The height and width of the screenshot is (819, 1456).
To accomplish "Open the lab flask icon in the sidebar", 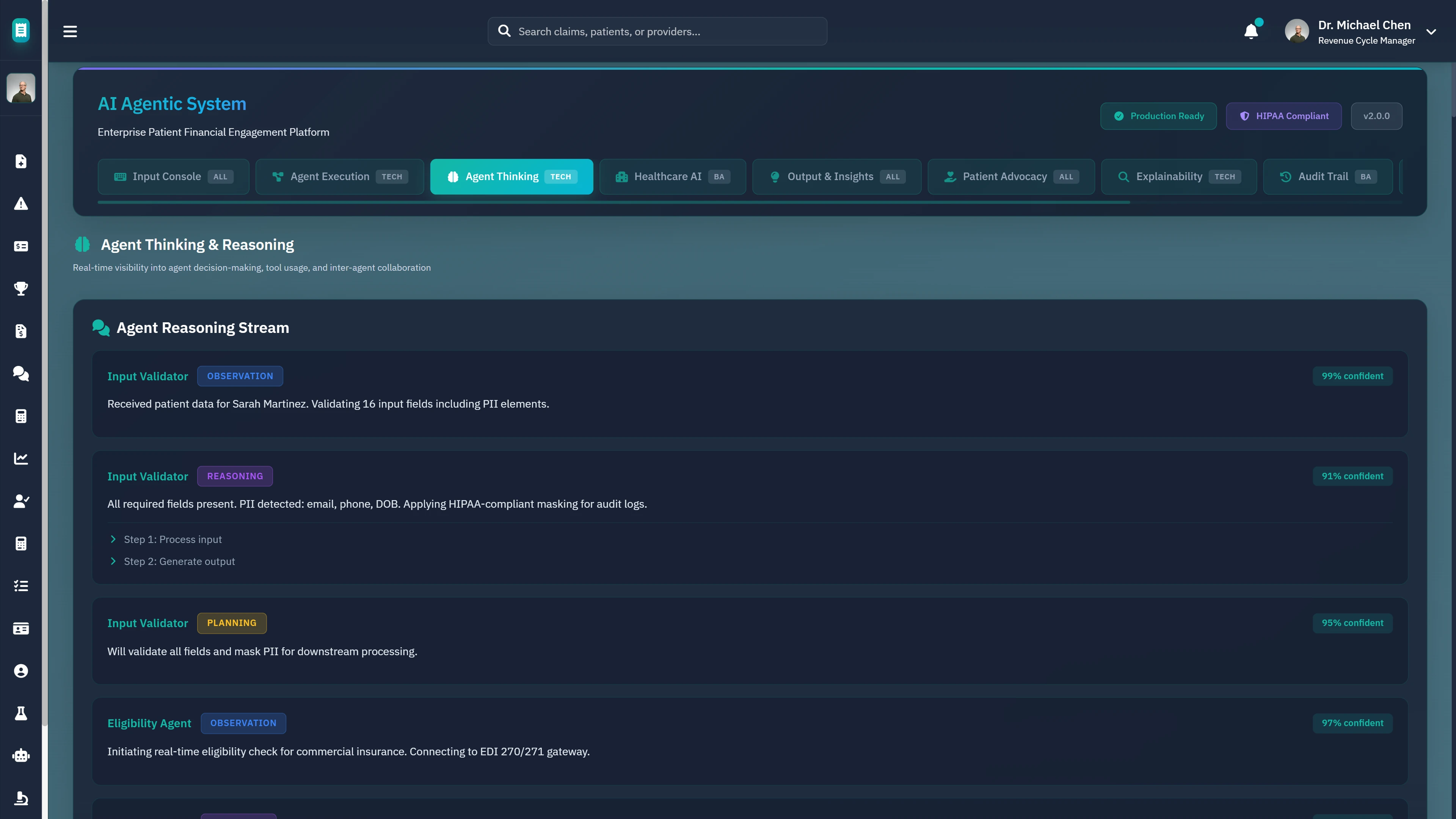I will click(x=21, y=713).
